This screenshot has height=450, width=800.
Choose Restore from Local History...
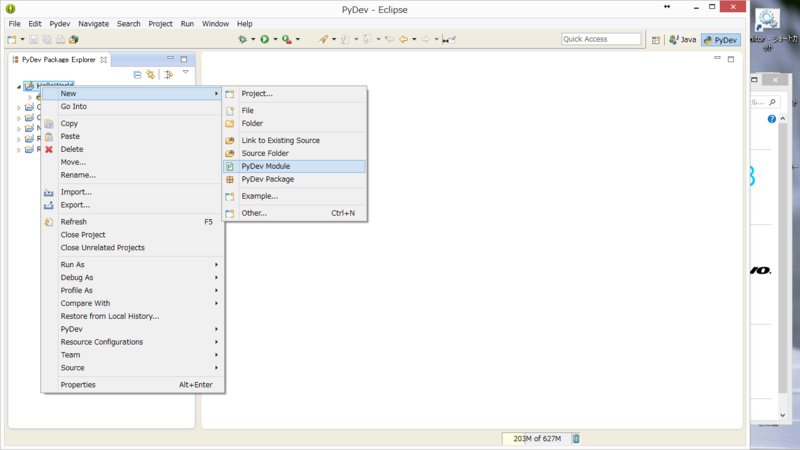pyautogui.click(x=133, y=316)
